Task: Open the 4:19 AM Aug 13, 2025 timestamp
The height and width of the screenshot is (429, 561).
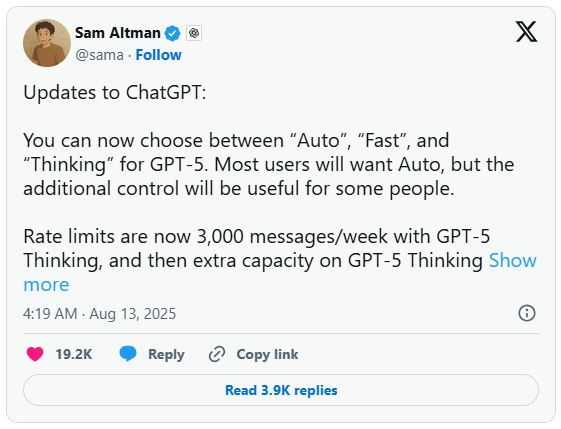Action: pos(99,314)
